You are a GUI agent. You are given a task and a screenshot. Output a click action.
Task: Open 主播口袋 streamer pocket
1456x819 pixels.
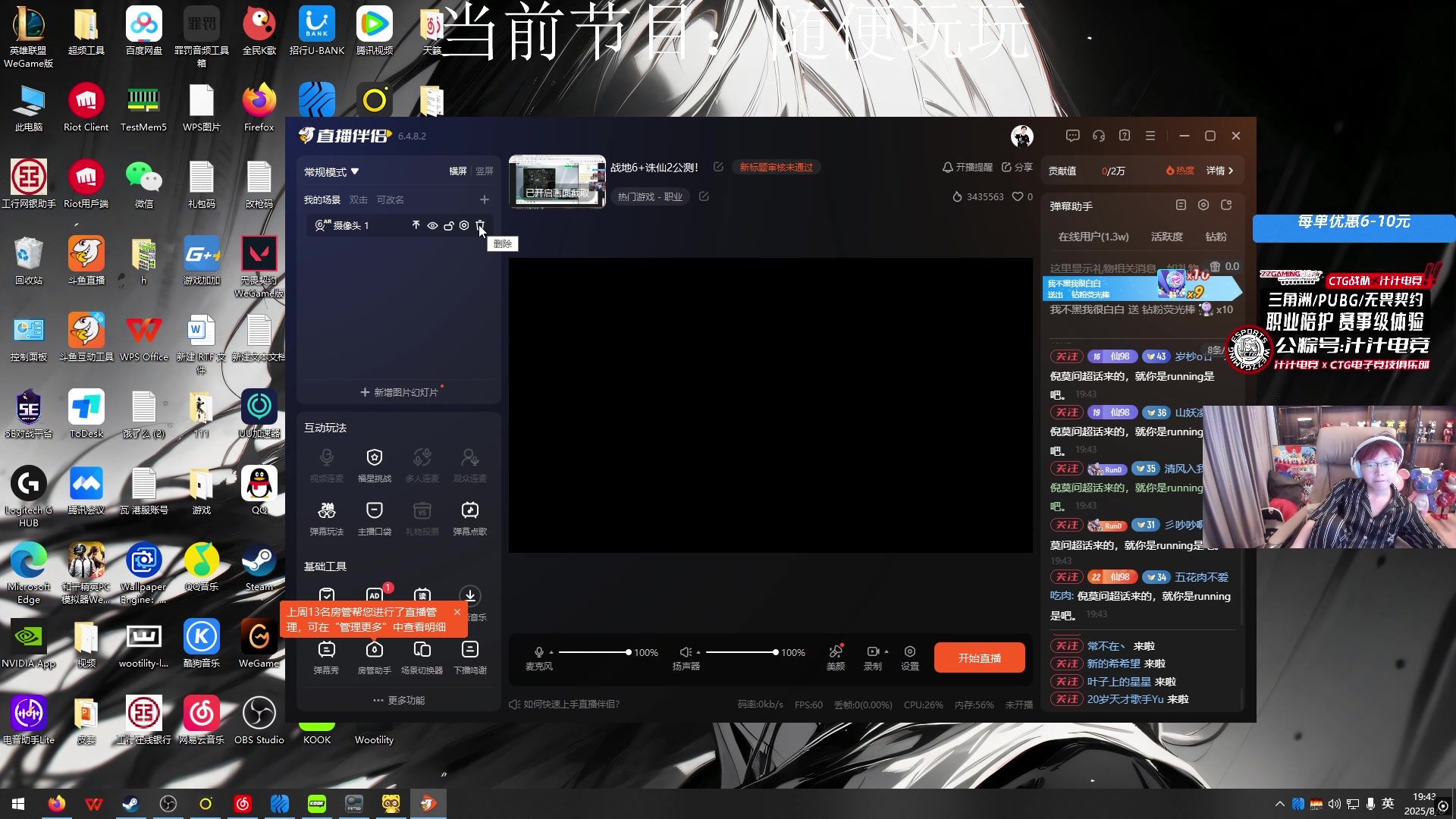375,518
